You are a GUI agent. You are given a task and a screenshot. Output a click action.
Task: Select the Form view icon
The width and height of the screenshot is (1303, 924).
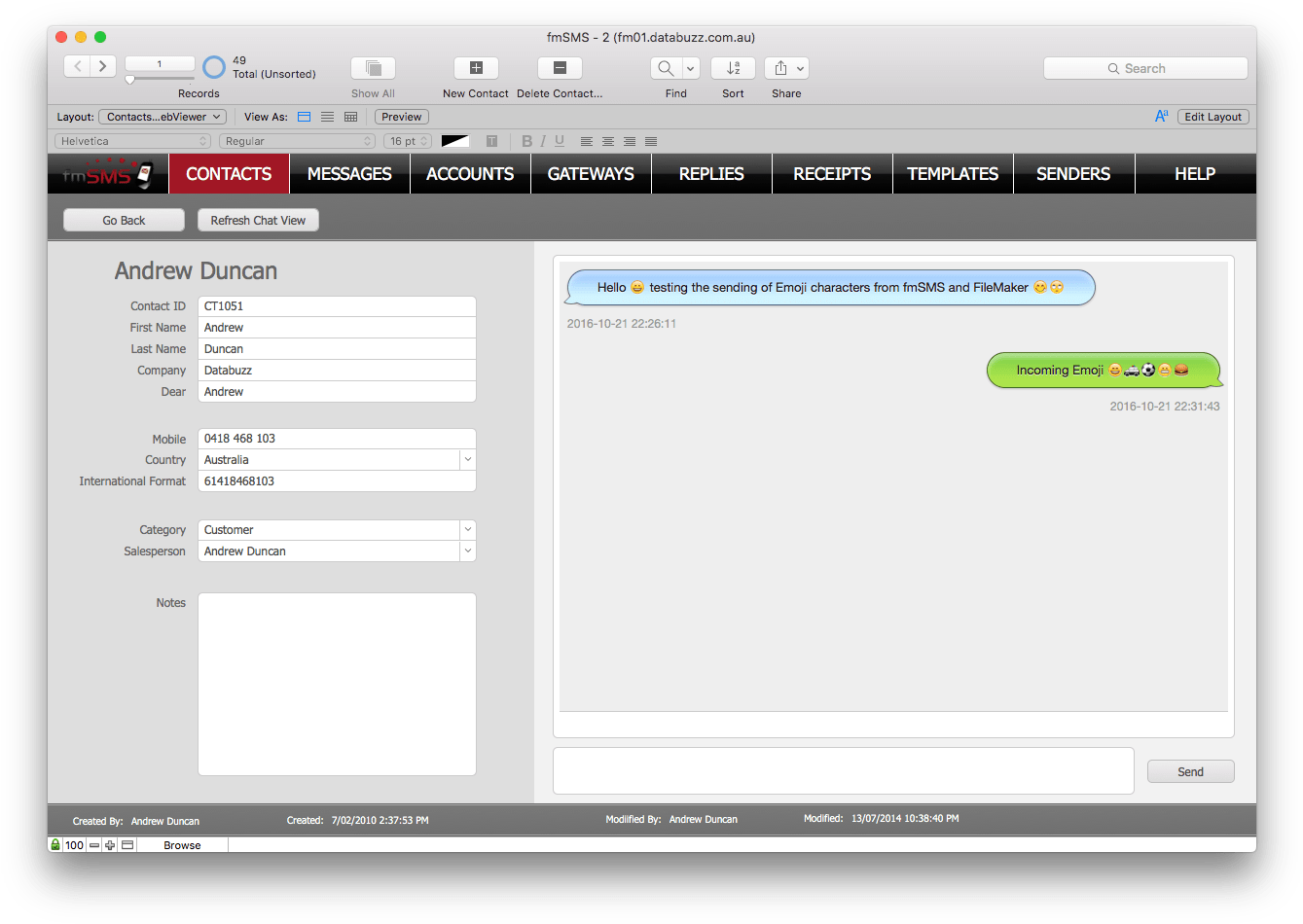[x=305, y=116]
